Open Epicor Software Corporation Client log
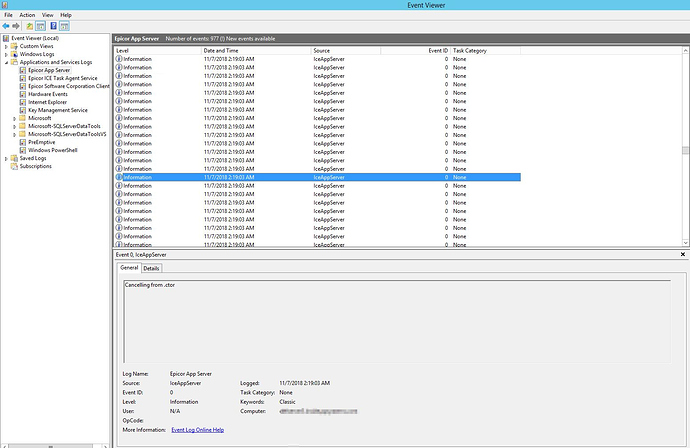This screenshot has width=690, height=448. coord(69,86)
